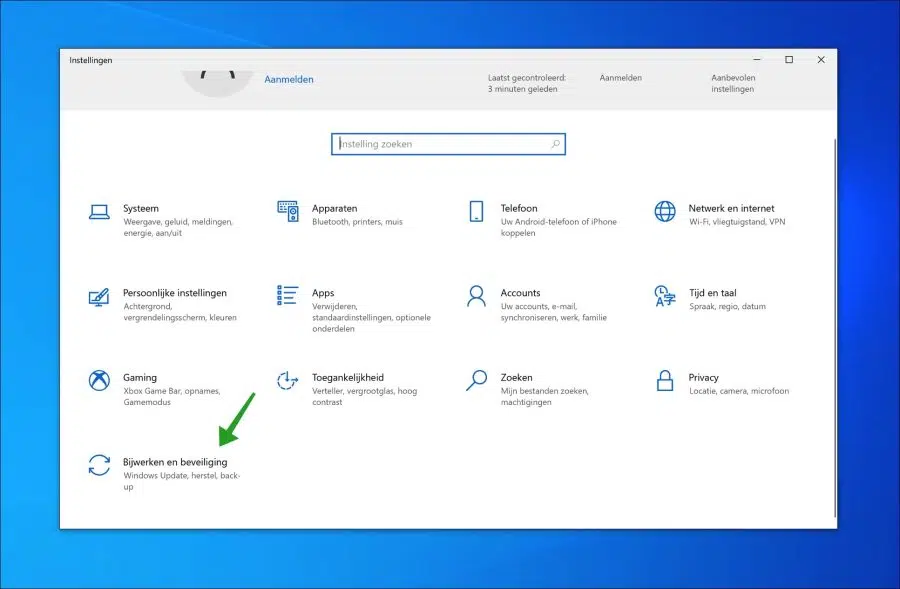Open 'Aanbevolen instellingen' in the header
This screenshot has width=900, height=589.
(x=733, y=83)
